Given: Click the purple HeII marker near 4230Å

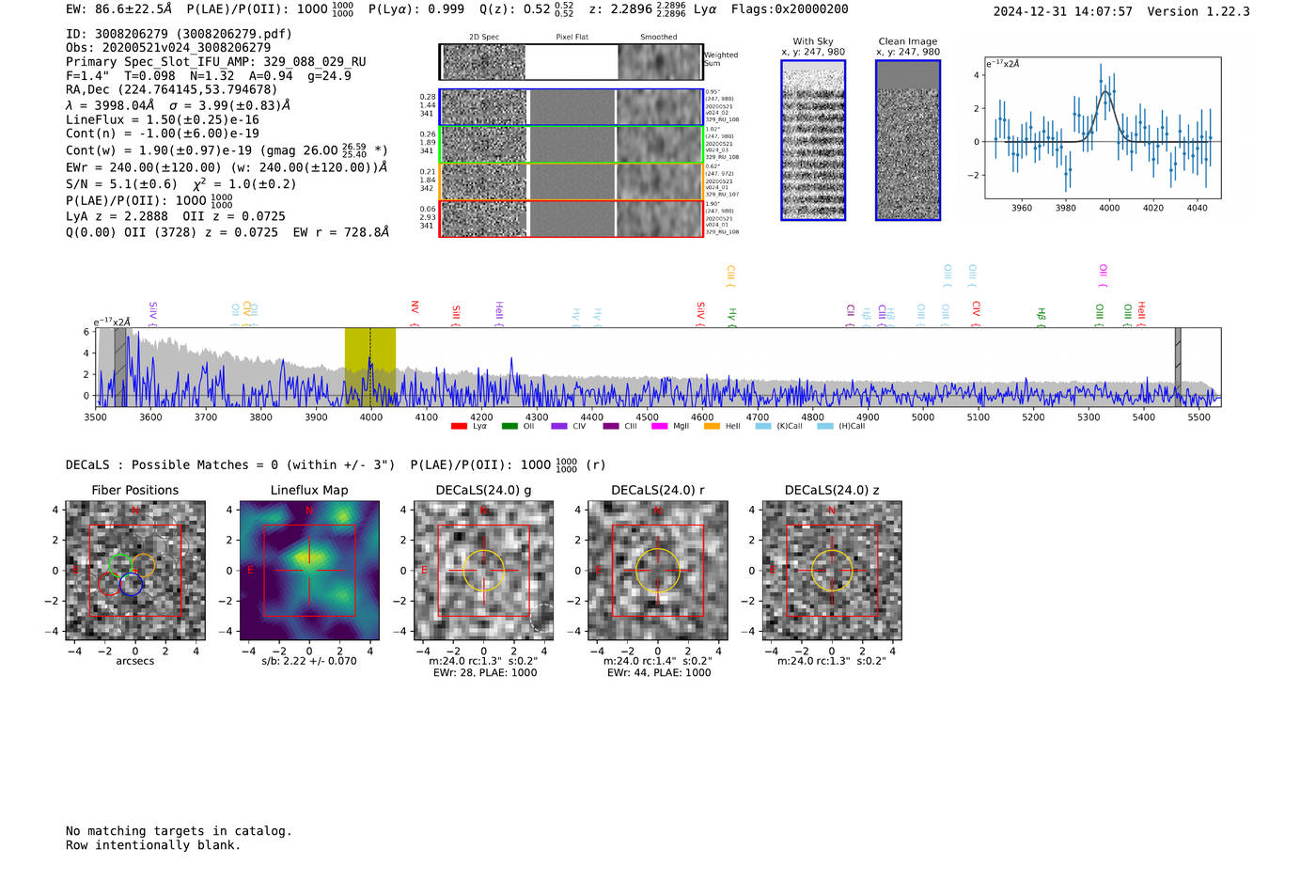Looking at the screenshot, I should pos(499,313).
